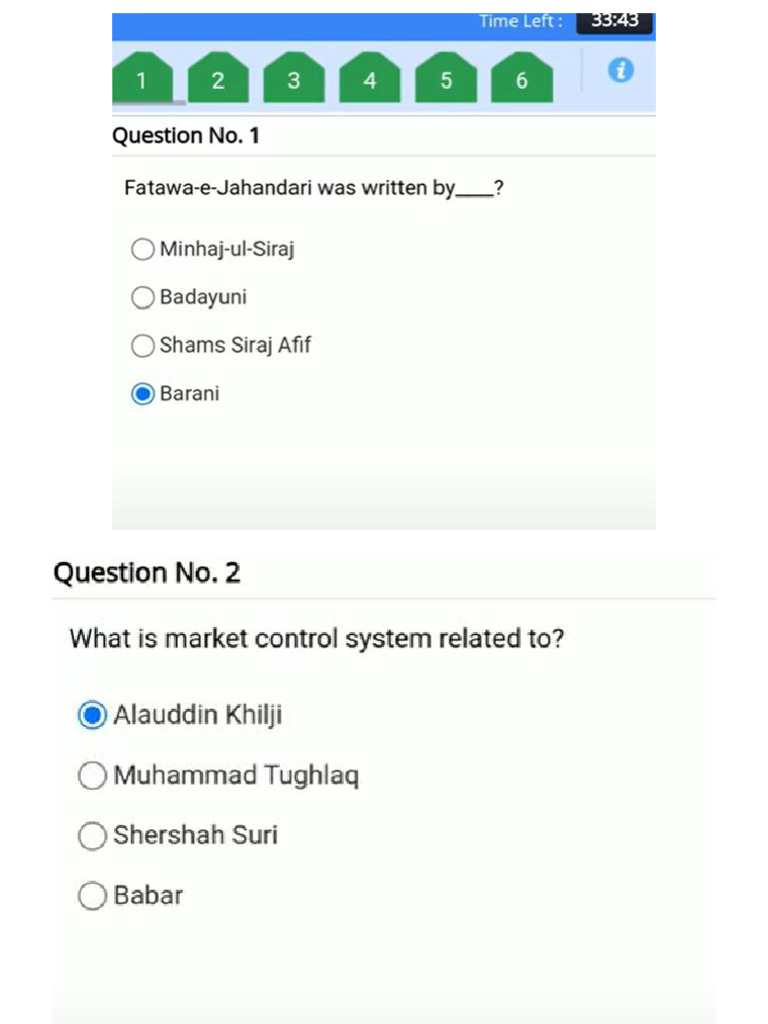Image resolution: width=768 pixels, height=1024 pixels.
Task: Select the Minhaj-ul-Siraj radio option
Action: tap(143, 249)
